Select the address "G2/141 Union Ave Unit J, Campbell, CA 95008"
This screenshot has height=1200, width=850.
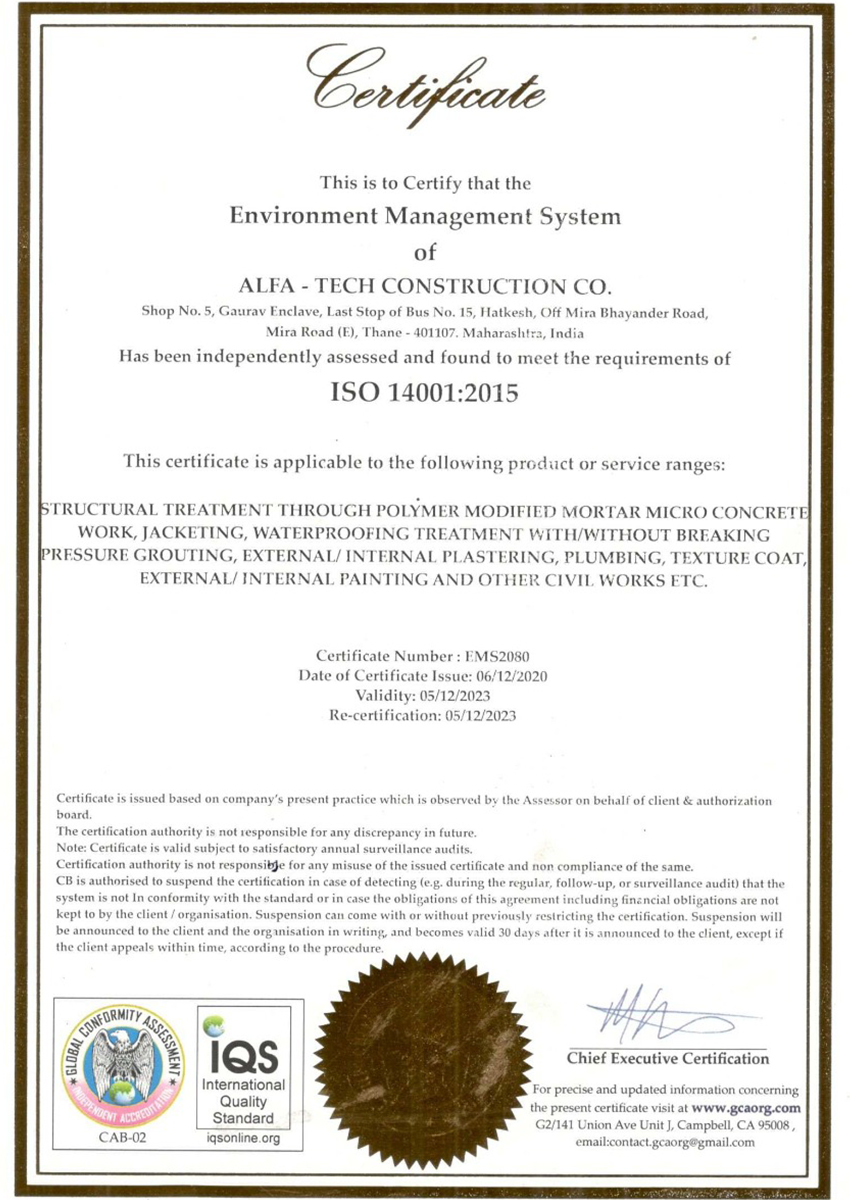coord(664,1126)
